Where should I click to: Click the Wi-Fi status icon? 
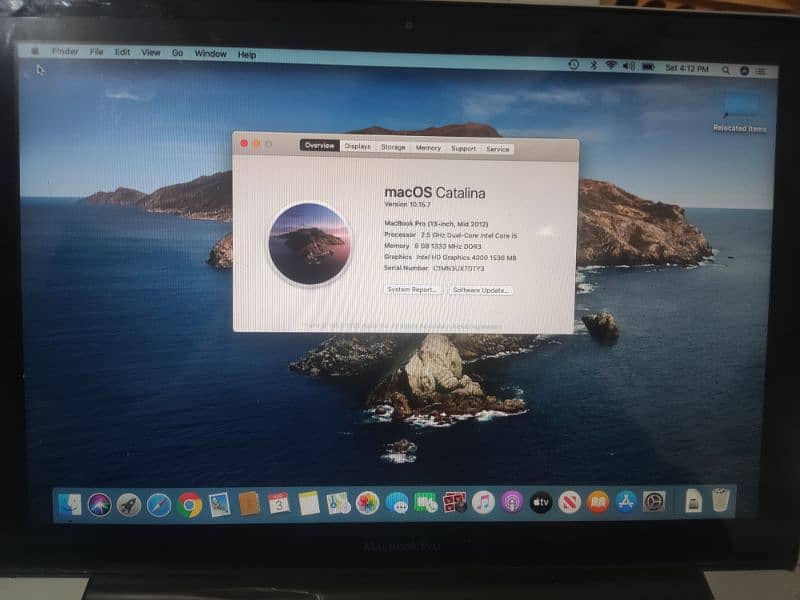tap(610, 66)
